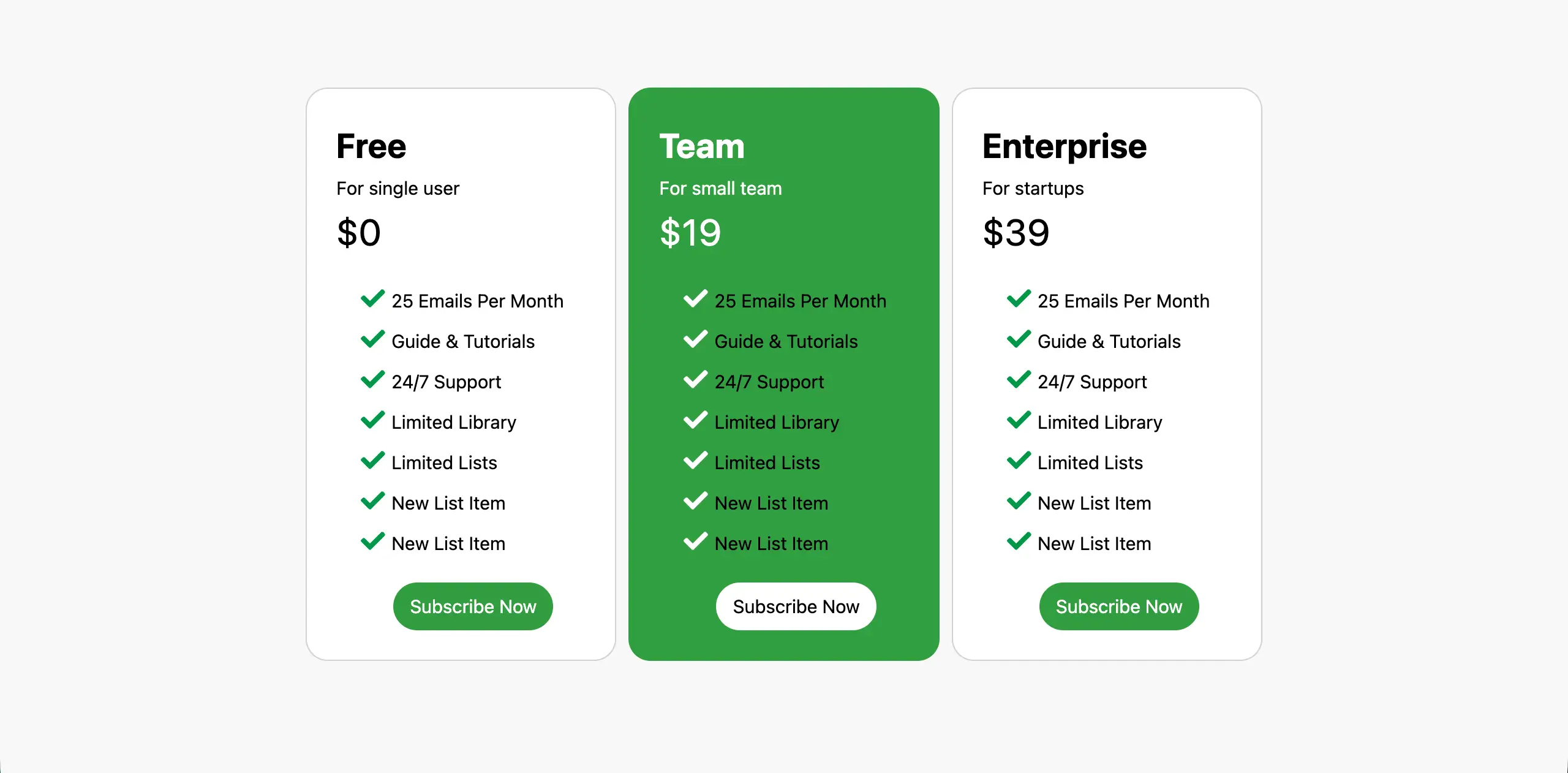The height and width of the screenshot is (773, 1568).
Task: Click the 'For single user' subtitle
Action: (x=398, y=189)
